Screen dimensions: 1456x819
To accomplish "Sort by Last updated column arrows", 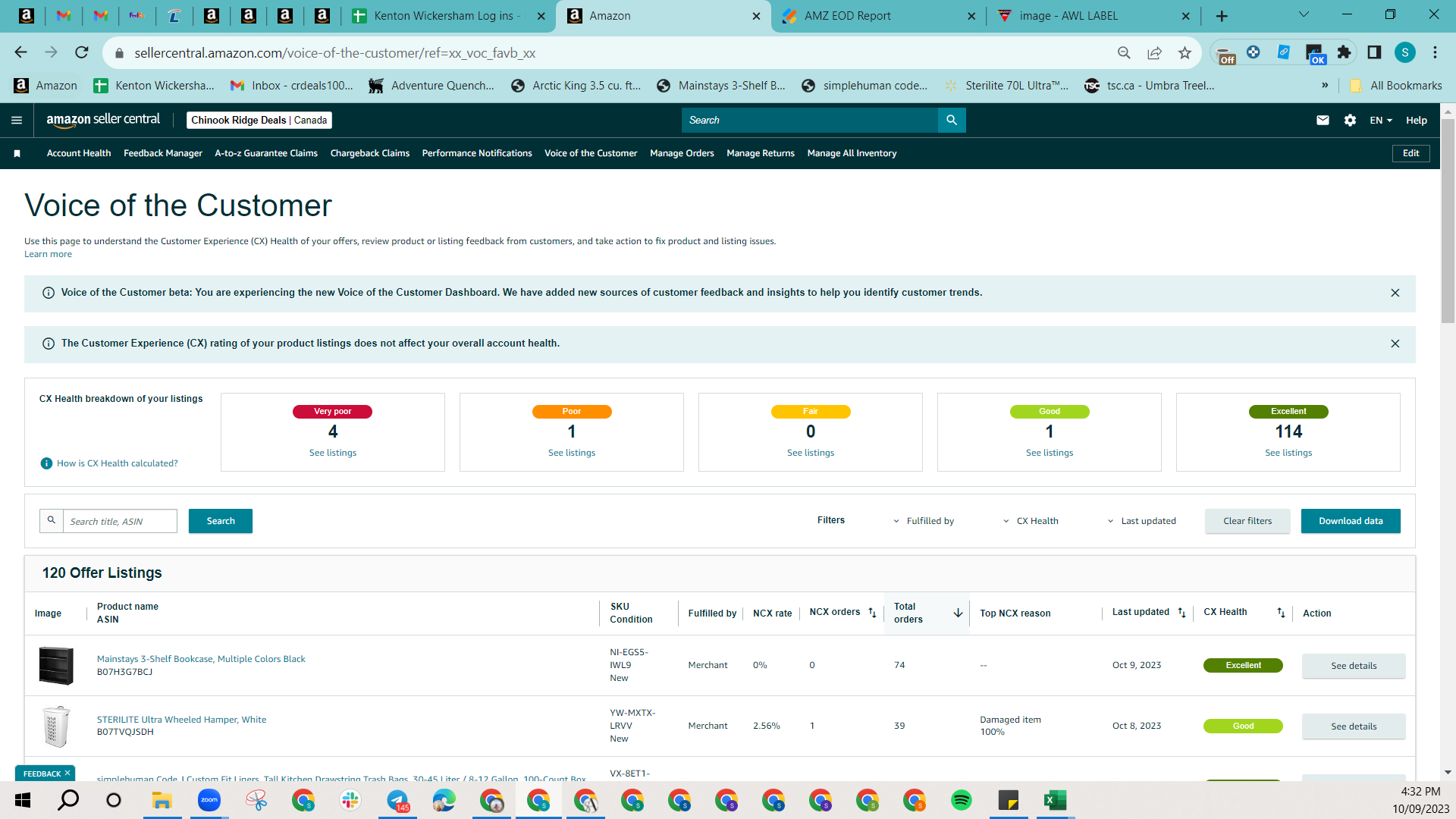I will pyautogui.click(x=1181, y=613).
